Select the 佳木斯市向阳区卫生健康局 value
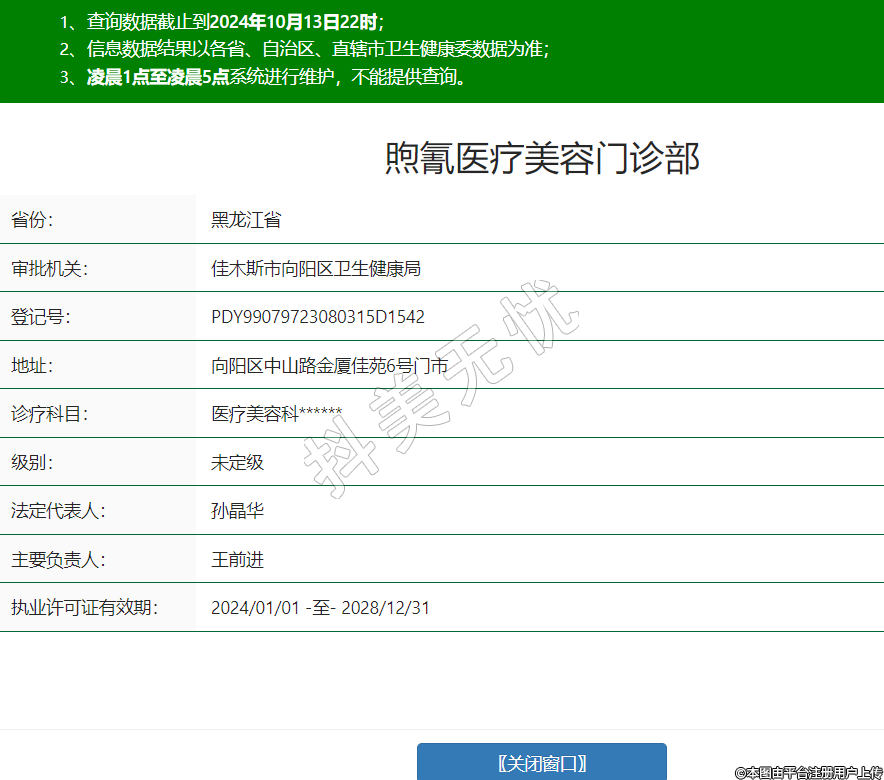 (315, 269)
